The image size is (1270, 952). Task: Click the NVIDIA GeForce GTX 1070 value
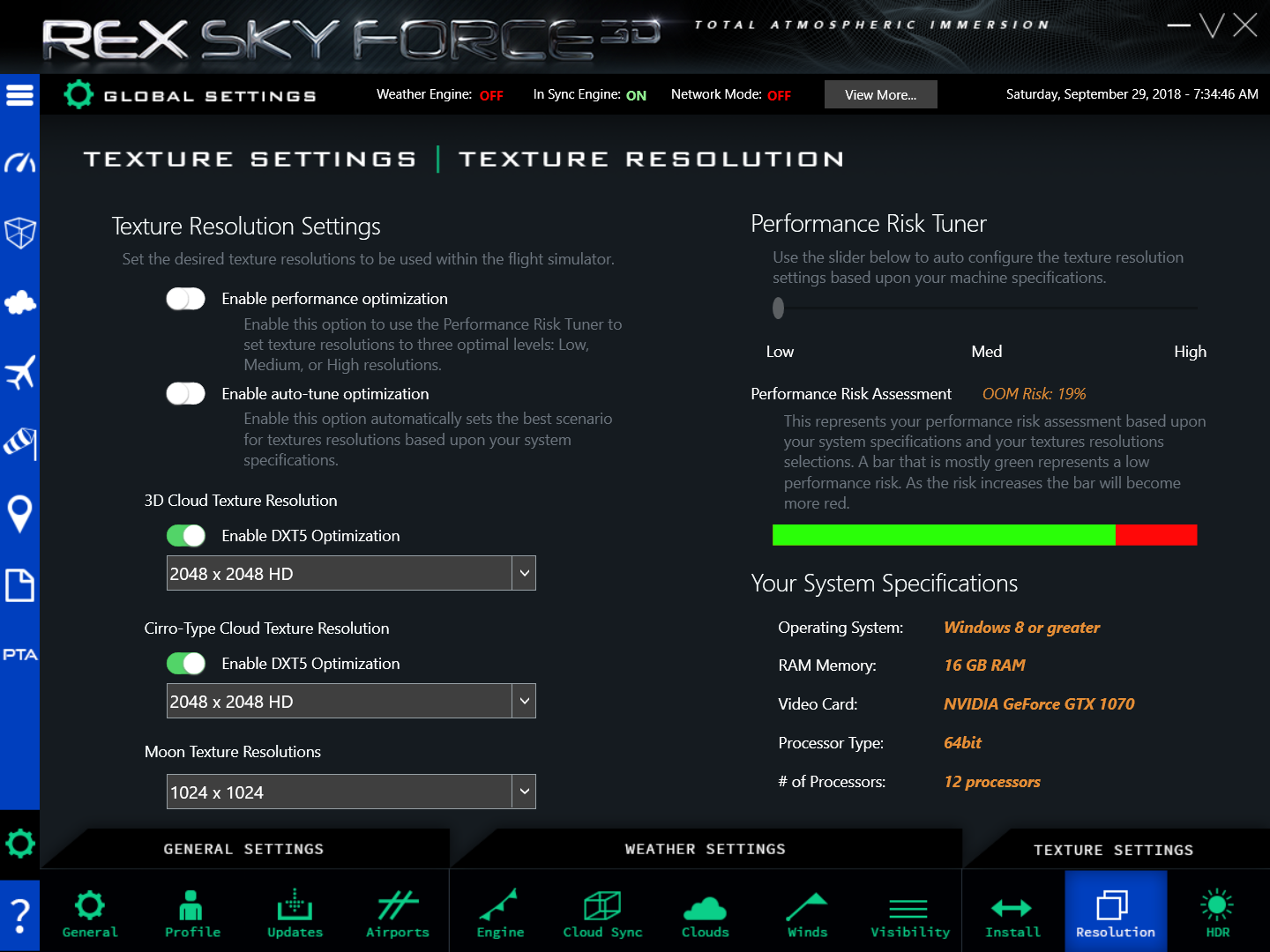[1039, 704]
